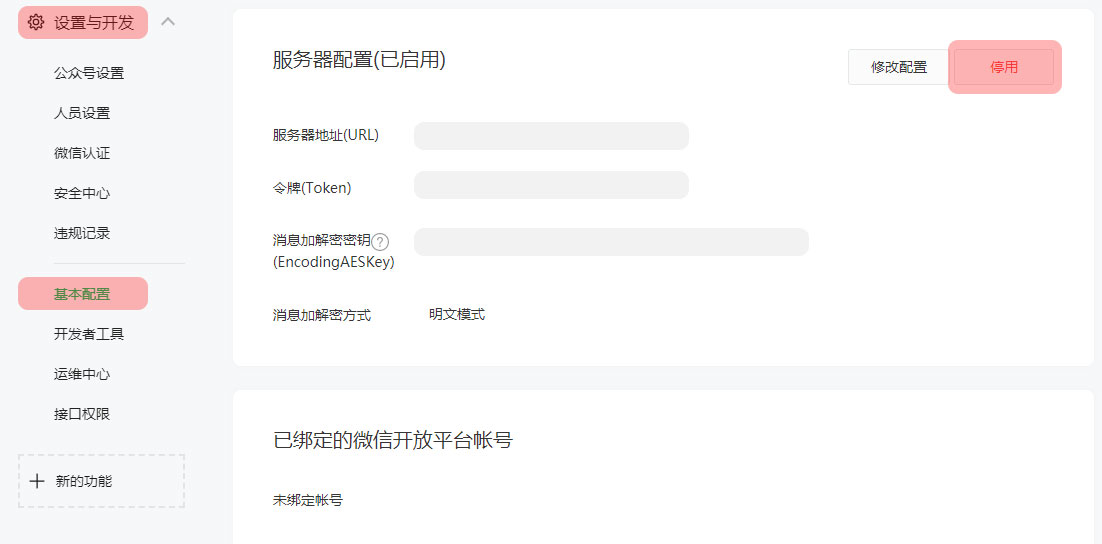Open 公众号设置 in sidebar

point(89,73)
